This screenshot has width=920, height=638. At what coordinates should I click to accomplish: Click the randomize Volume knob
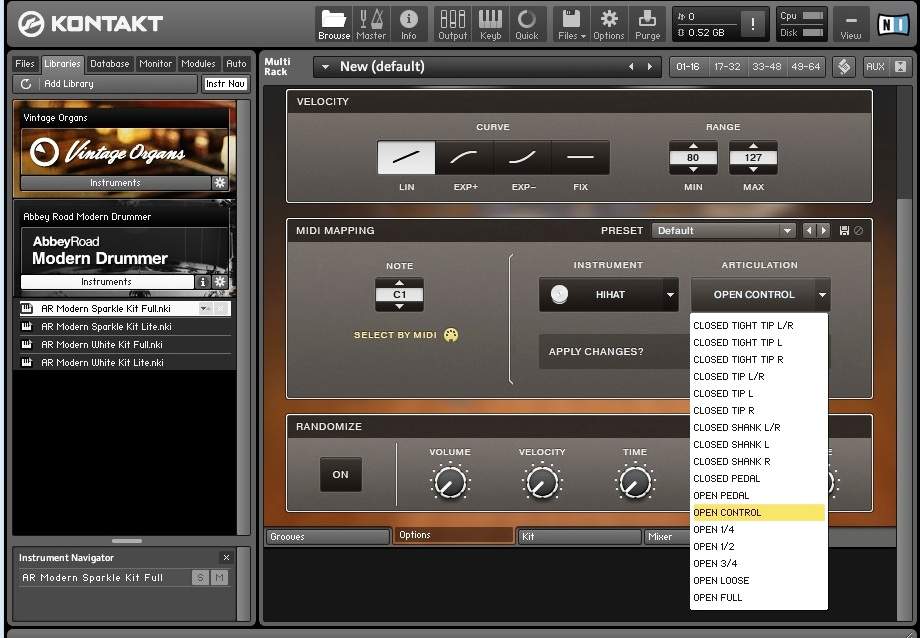(450, 482)
